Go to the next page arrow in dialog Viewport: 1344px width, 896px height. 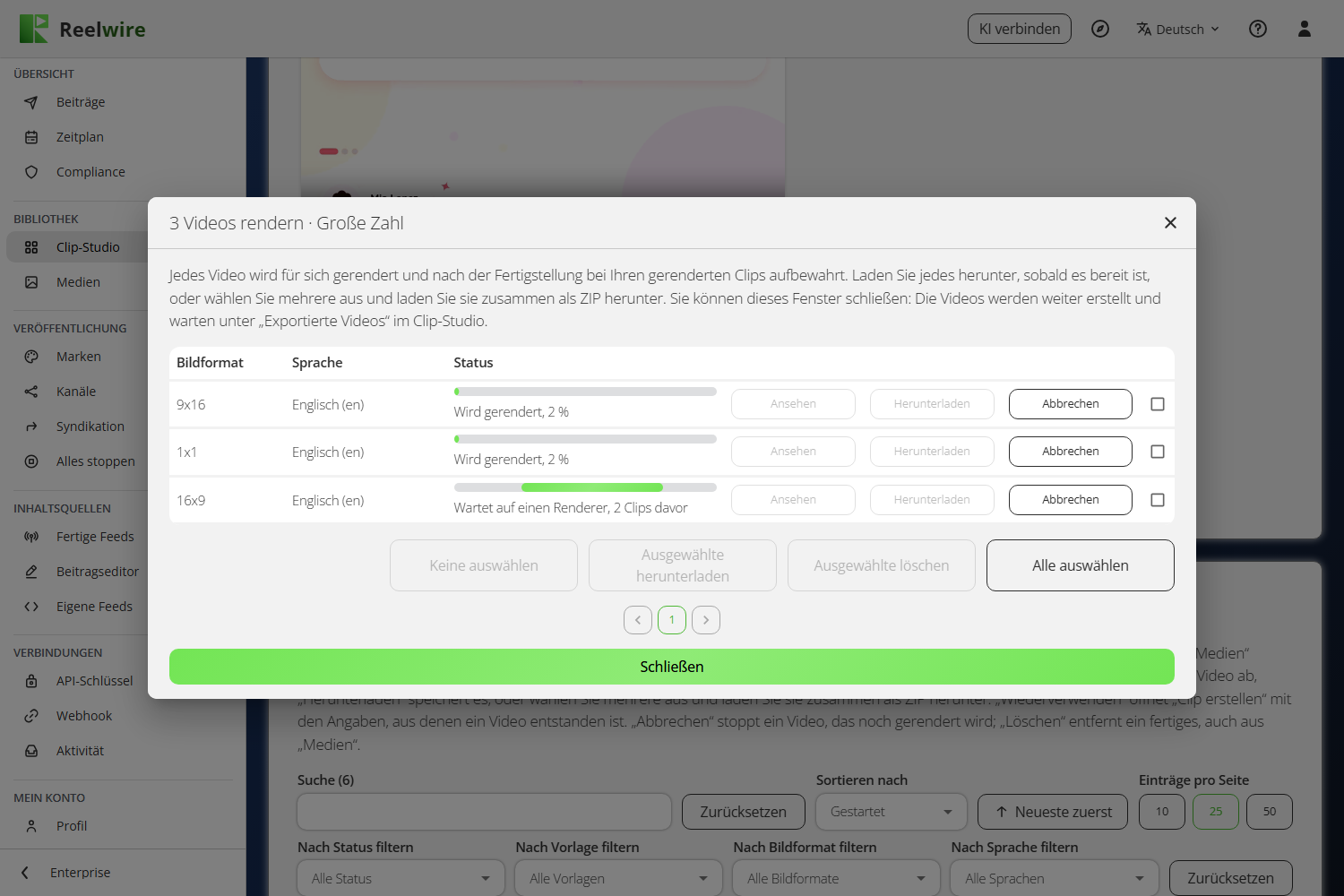click(x=706, y=620)
